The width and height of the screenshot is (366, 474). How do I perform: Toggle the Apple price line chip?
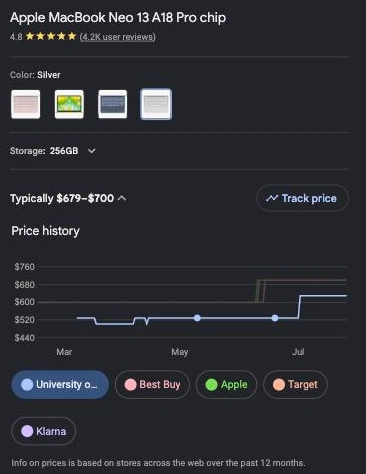click(x=226, y=384)
